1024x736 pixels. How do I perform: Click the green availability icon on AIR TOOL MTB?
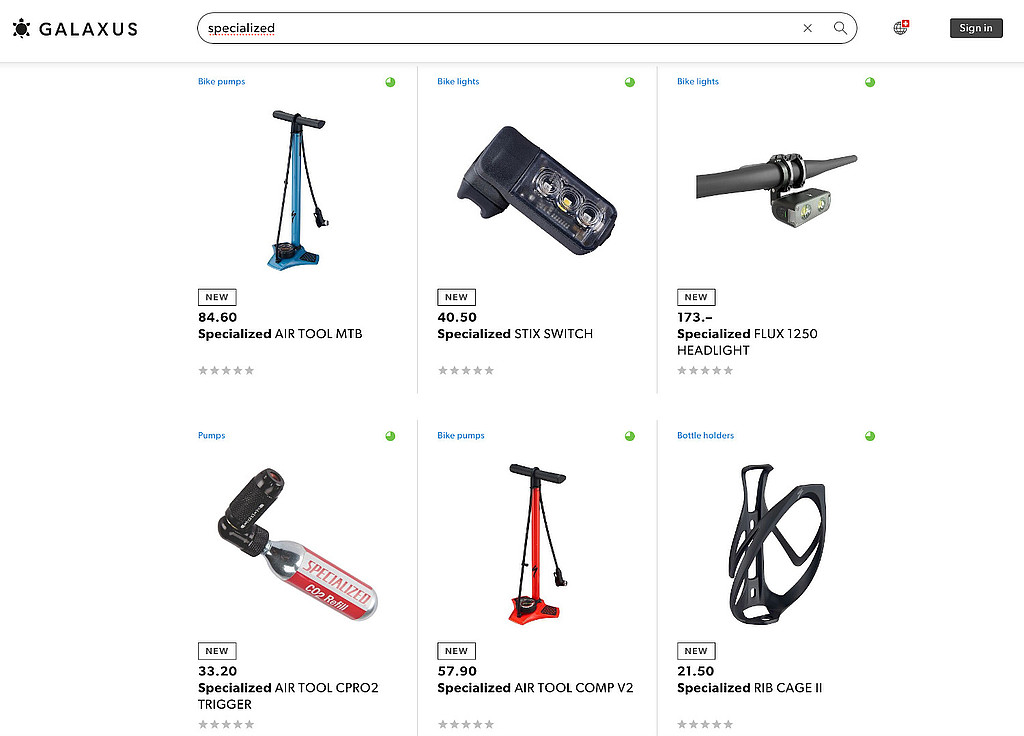tap(390, 82)
